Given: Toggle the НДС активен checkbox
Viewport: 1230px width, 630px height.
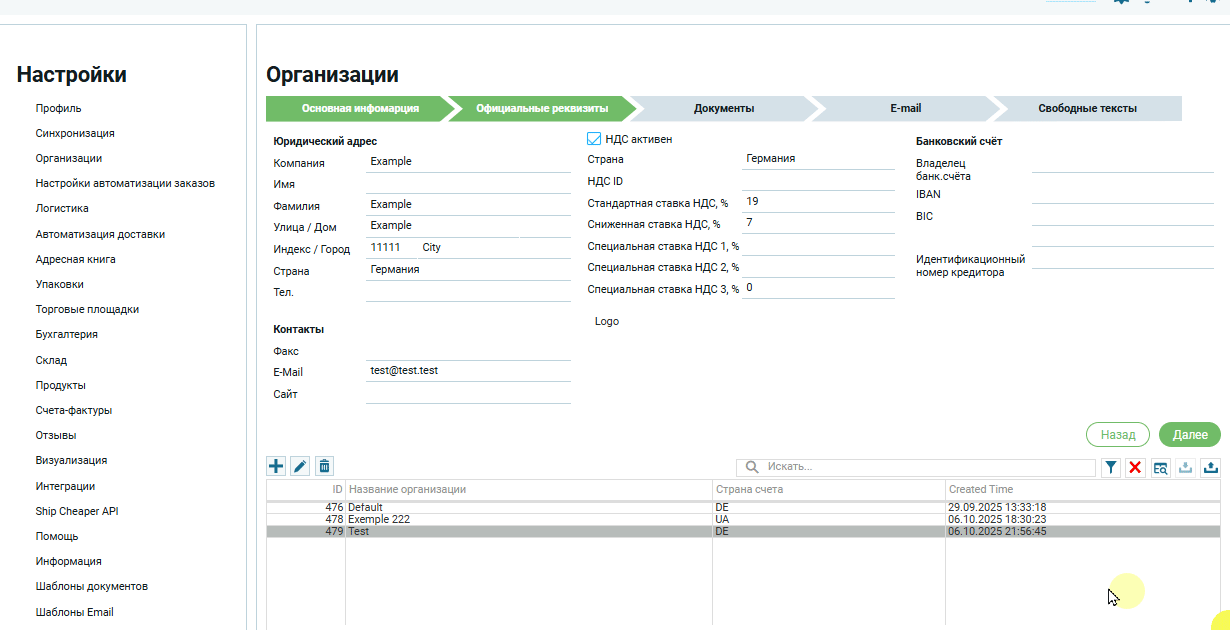Looking at the screenshot, I should (x=594, y=139).
